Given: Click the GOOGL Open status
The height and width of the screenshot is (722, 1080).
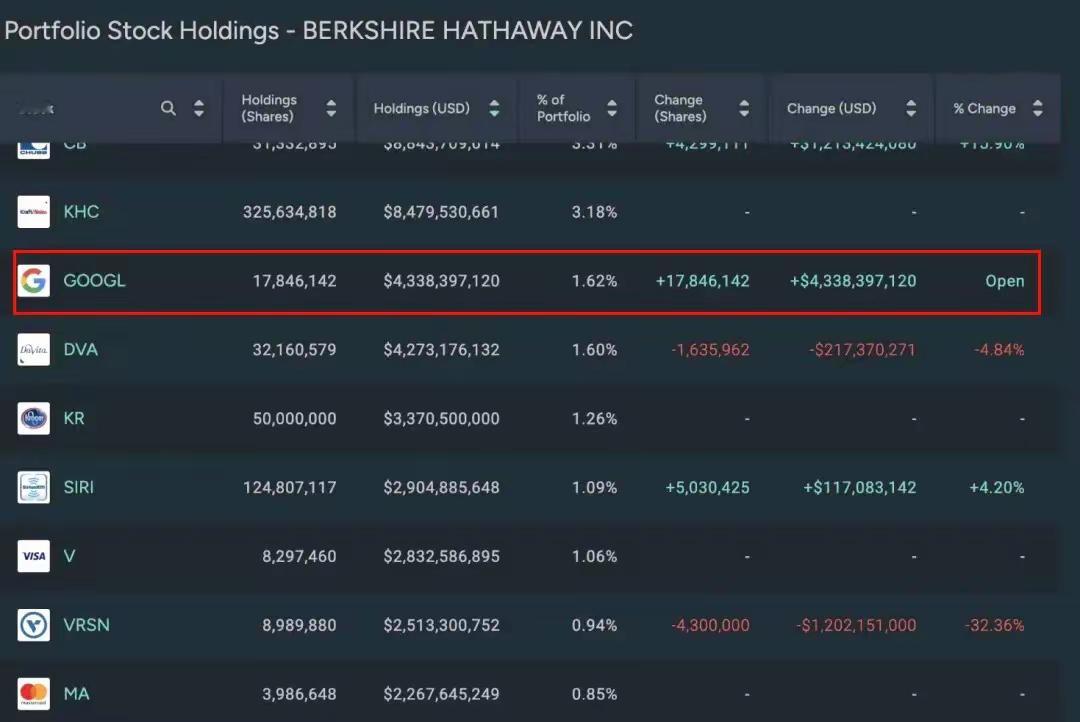Looking at the screenshot, I should pyautogui.click(x=1005, y=281).
